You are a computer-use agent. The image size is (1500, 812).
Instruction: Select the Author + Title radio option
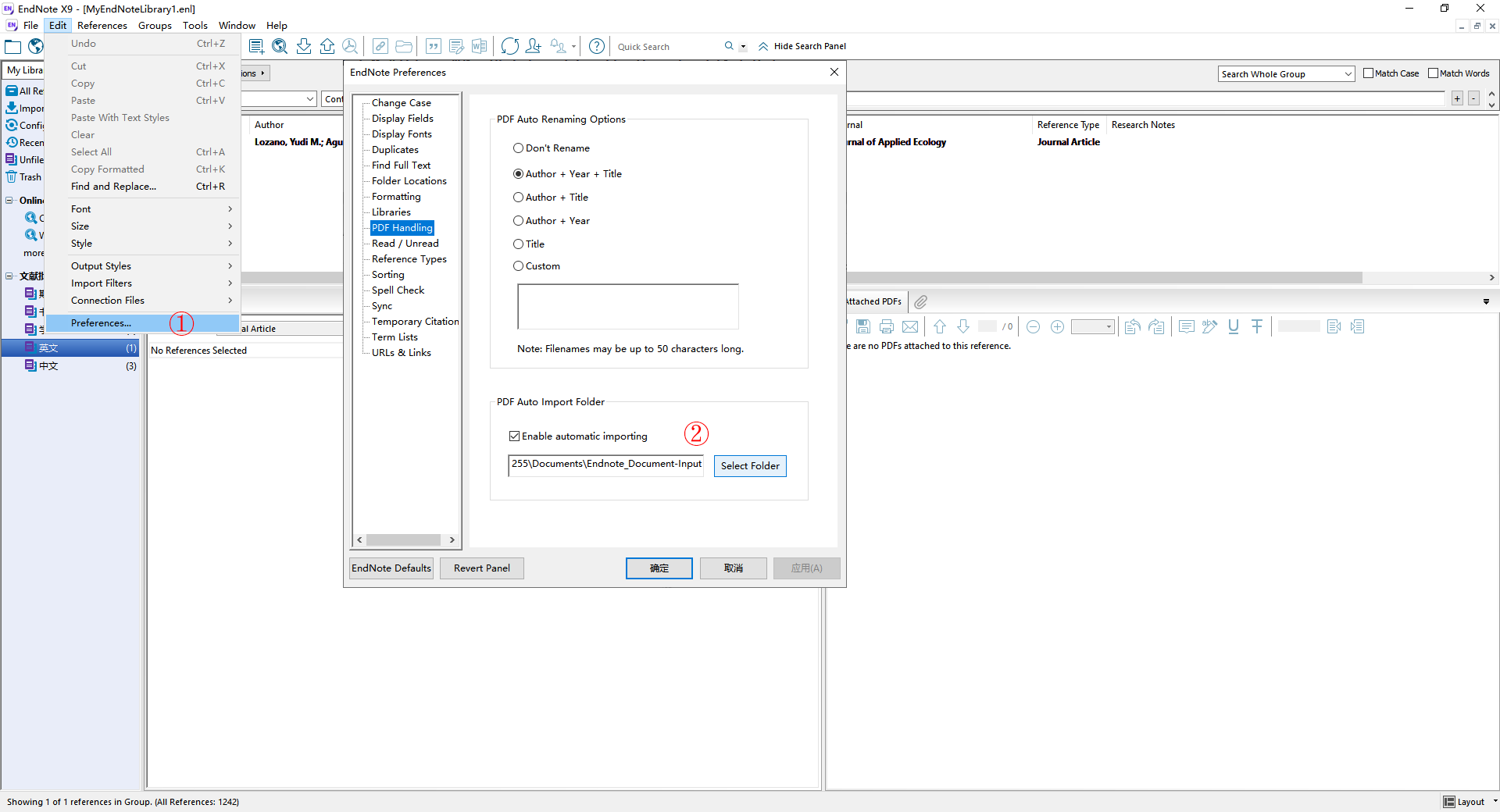[518, 198]
